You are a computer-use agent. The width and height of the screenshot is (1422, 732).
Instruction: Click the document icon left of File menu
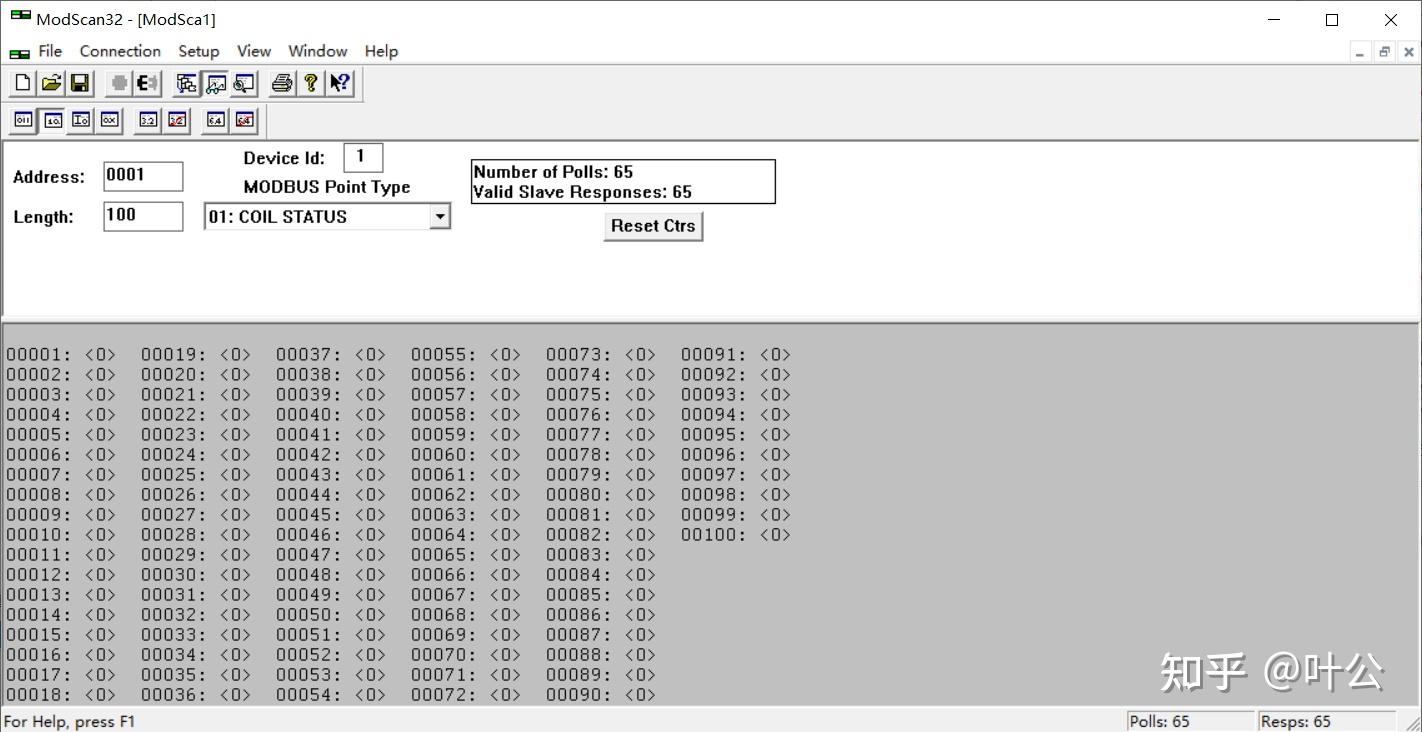(x=19, y=52)
